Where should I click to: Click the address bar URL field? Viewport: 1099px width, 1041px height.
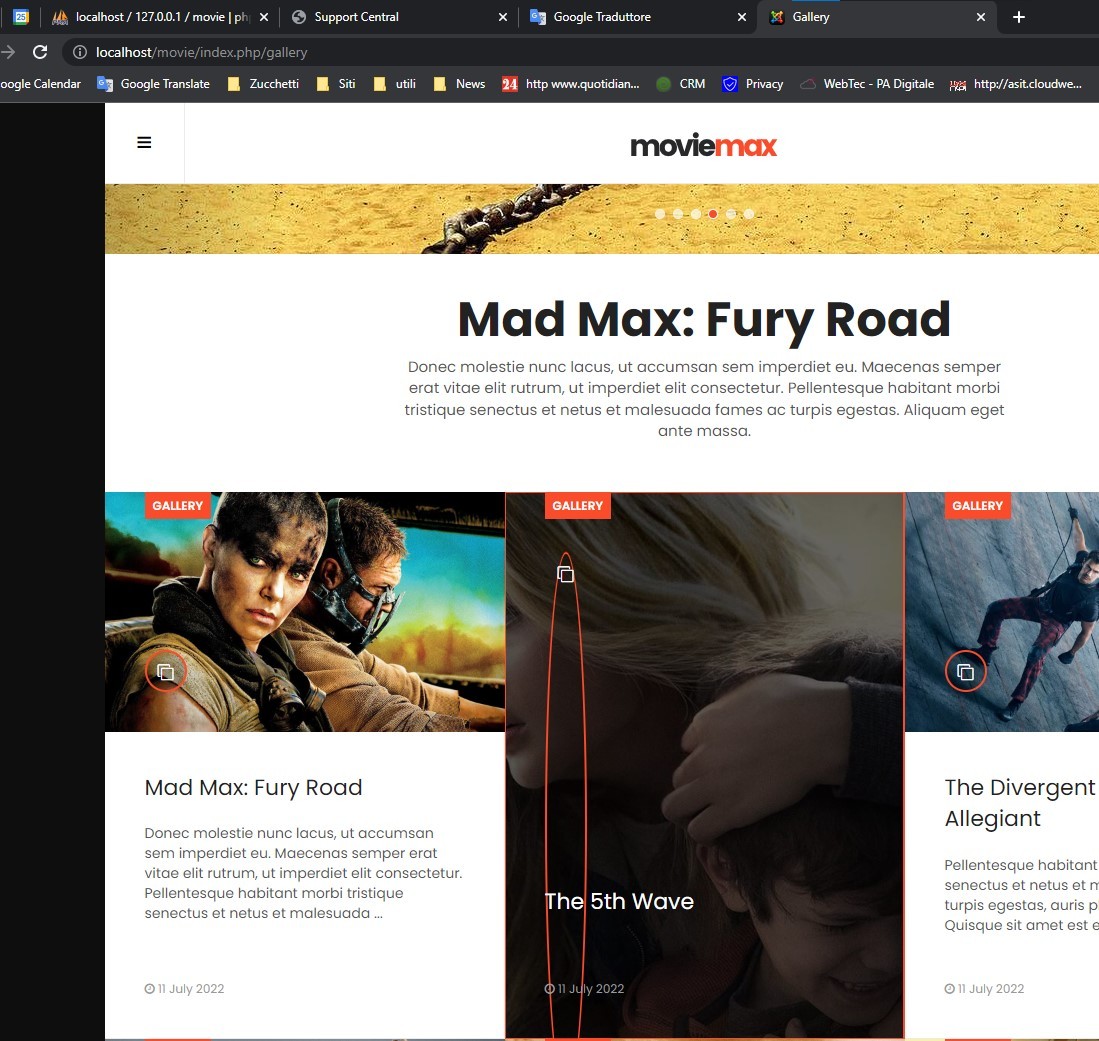(x=201, y=53)
